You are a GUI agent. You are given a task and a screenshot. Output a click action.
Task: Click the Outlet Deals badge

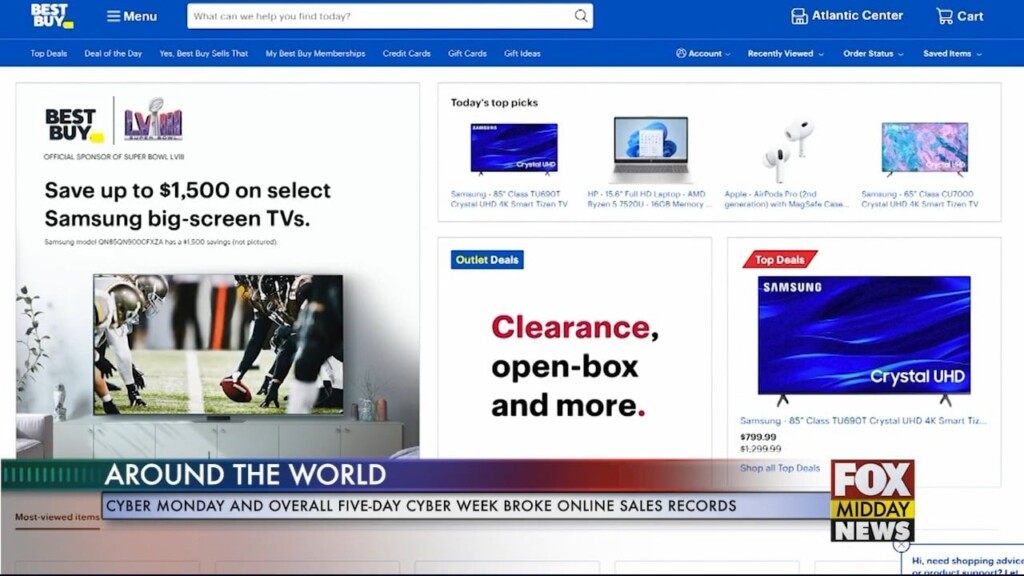coord(487,260)
